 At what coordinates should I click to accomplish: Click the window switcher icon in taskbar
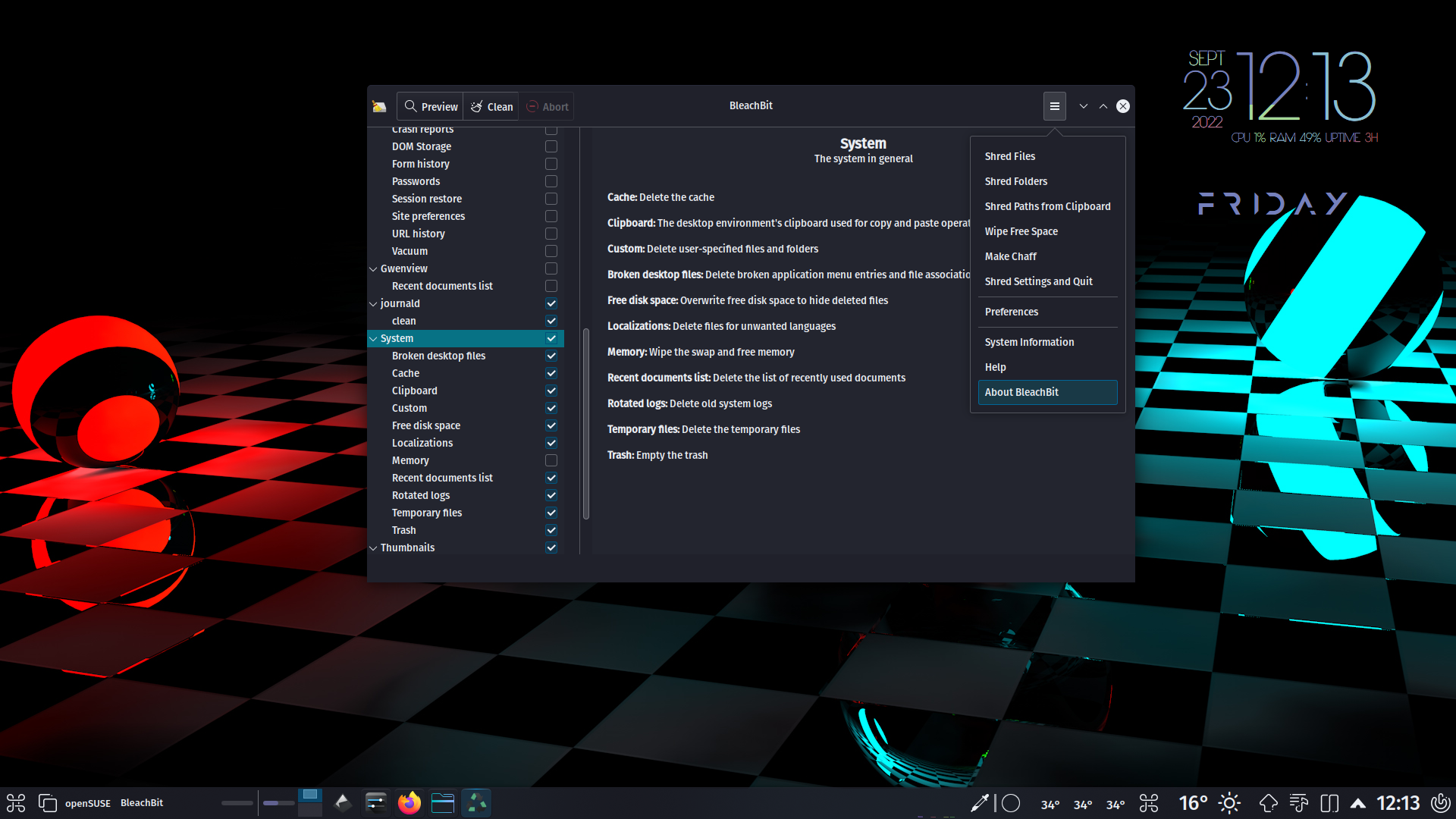(x=47, y=803)
